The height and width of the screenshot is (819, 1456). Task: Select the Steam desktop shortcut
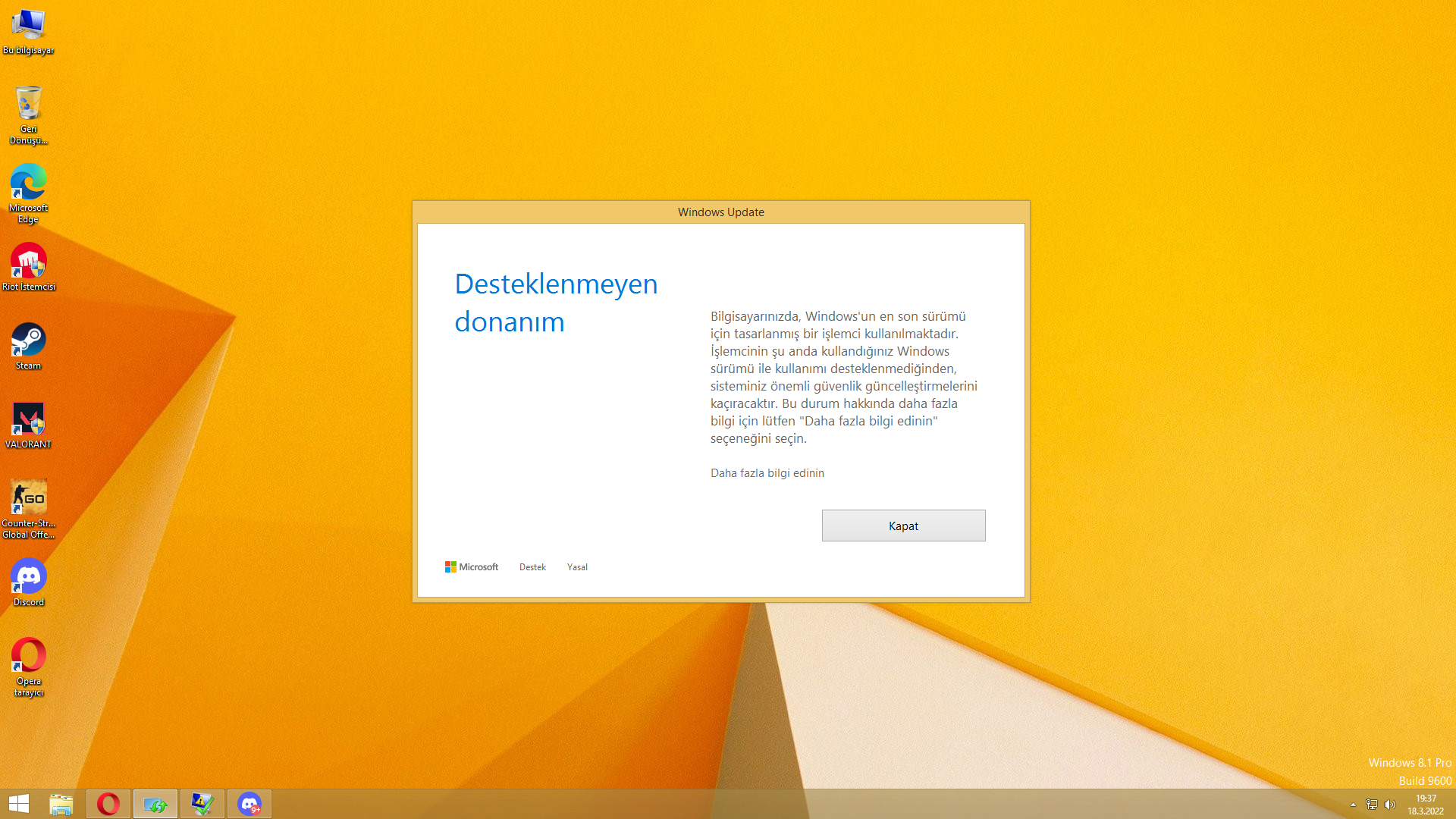point(28,345)
